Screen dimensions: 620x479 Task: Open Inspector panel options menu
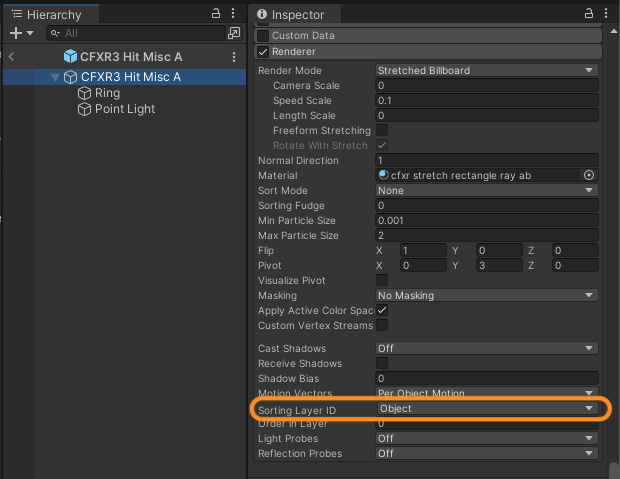coord(606,13)
